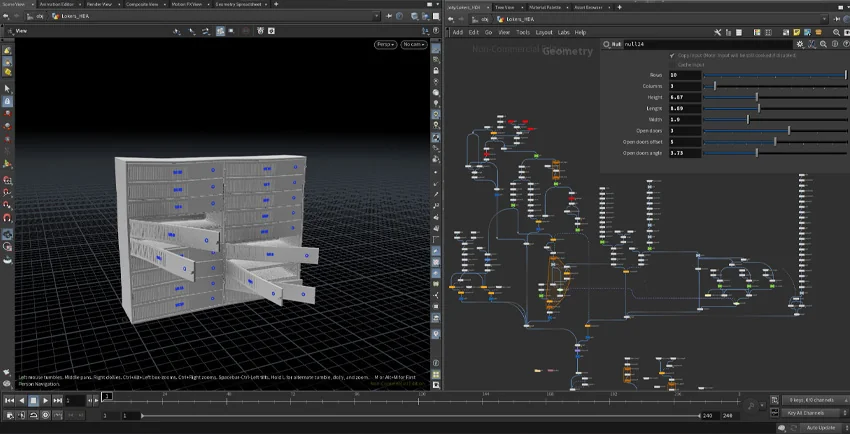
Task: Click the Open doors offset value field
Action: [x=685, y=142]
